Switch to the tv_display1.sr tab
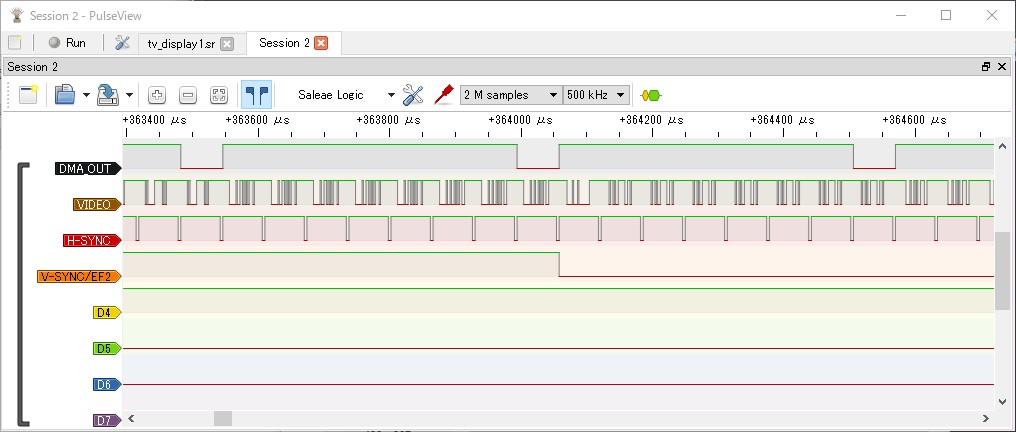Viewport: 1016px width, 432px height. point(181,44)
